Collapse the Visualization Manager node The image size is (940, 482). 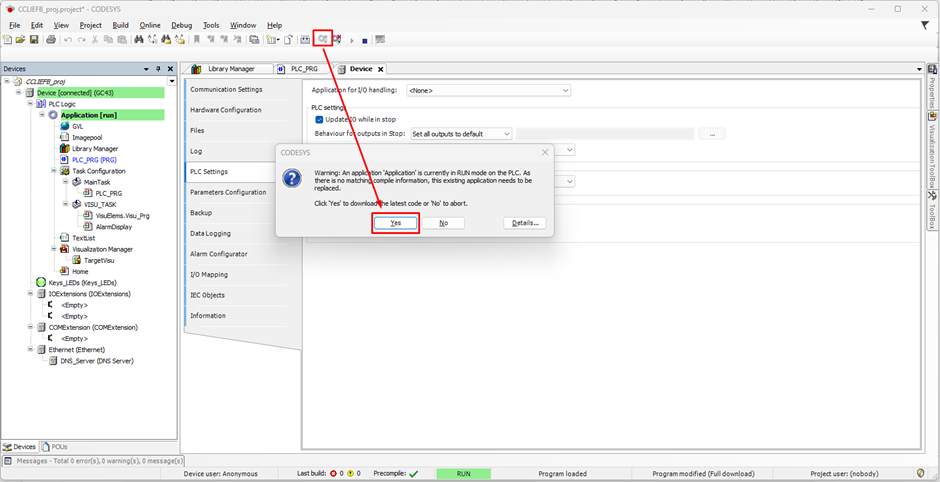[x=54, y=249]
